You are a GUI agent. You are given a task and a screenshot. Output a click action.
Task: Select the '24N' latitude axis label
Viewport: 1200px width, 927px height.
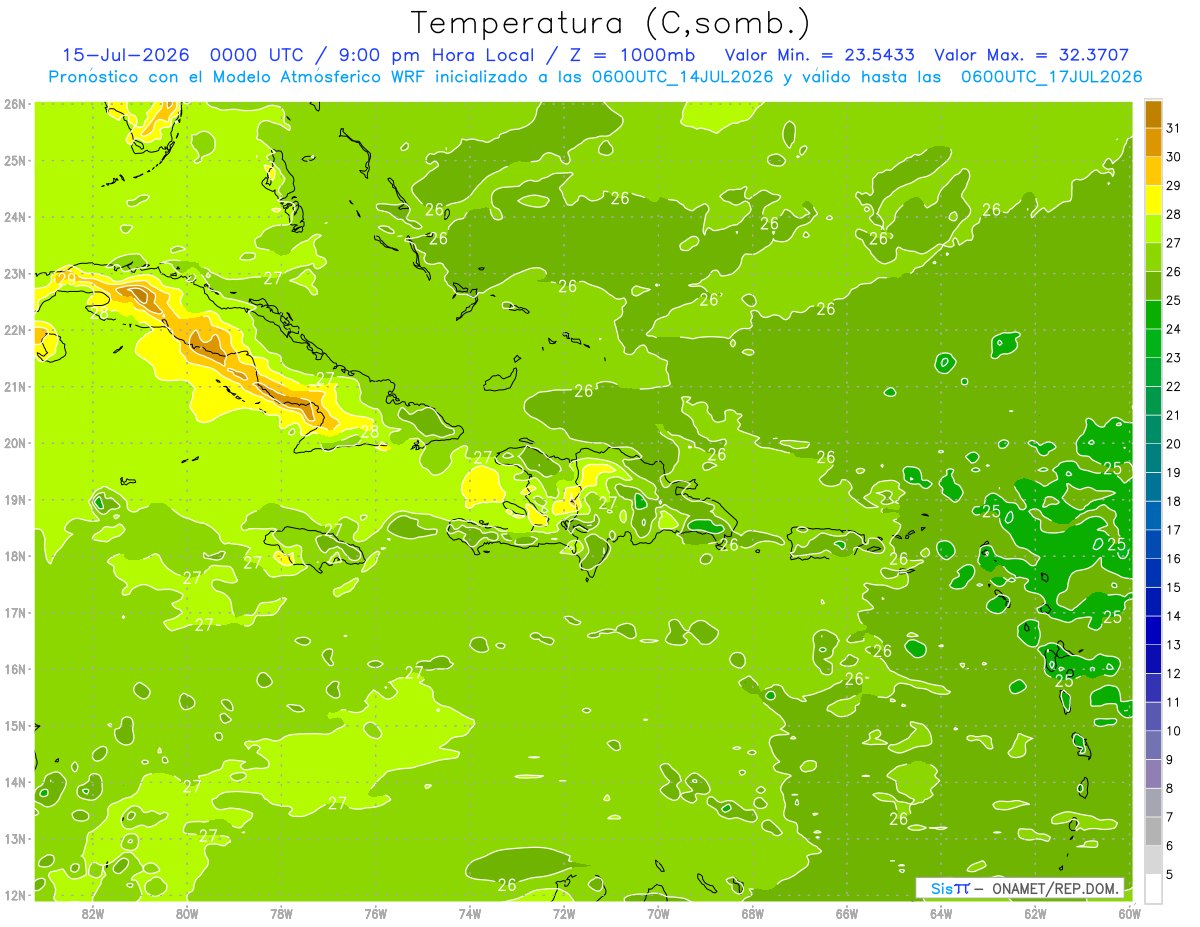pos(15,217)
